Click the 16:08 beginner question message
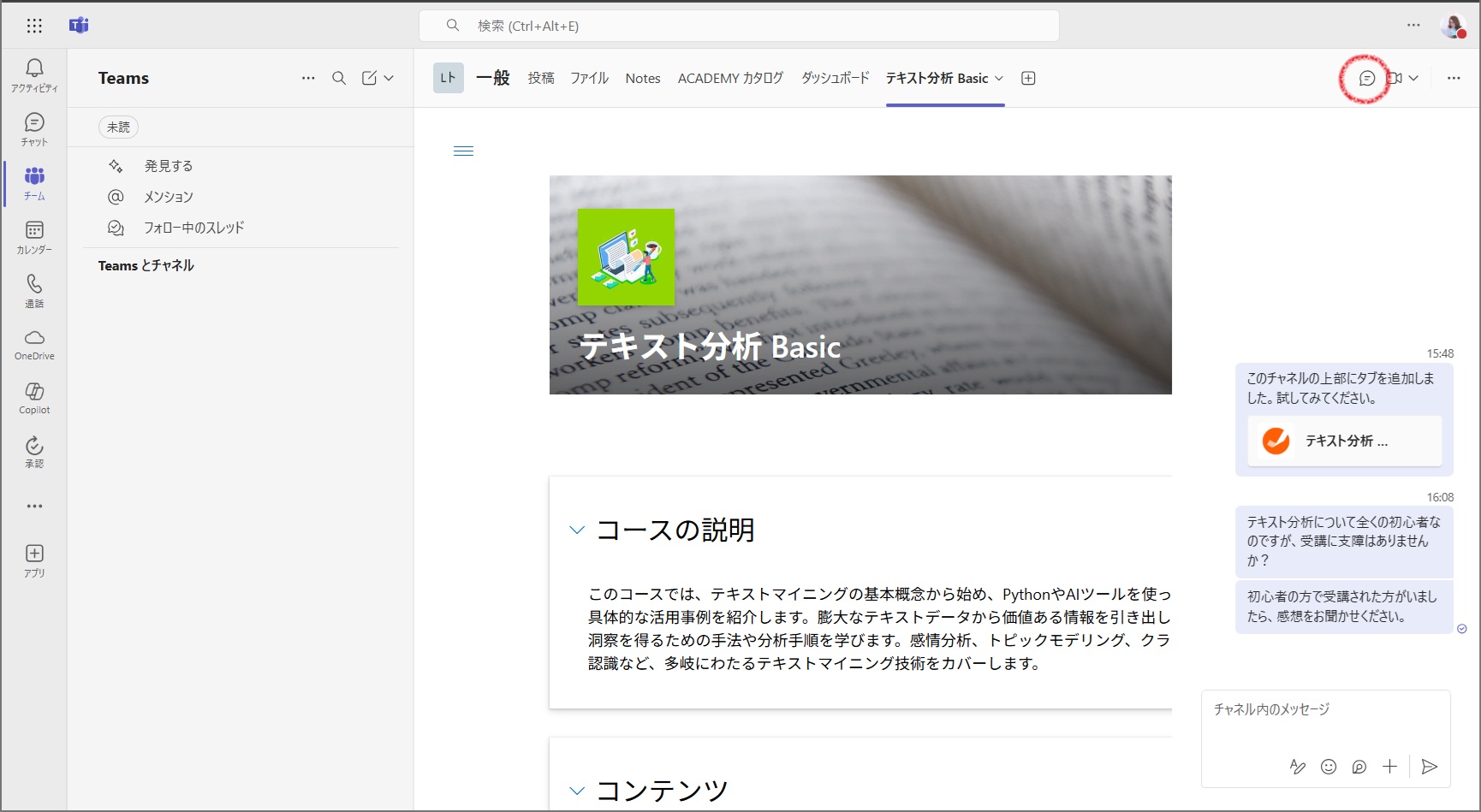The width and height of the screenshot is (1481, 812). tap(1344, 542)
